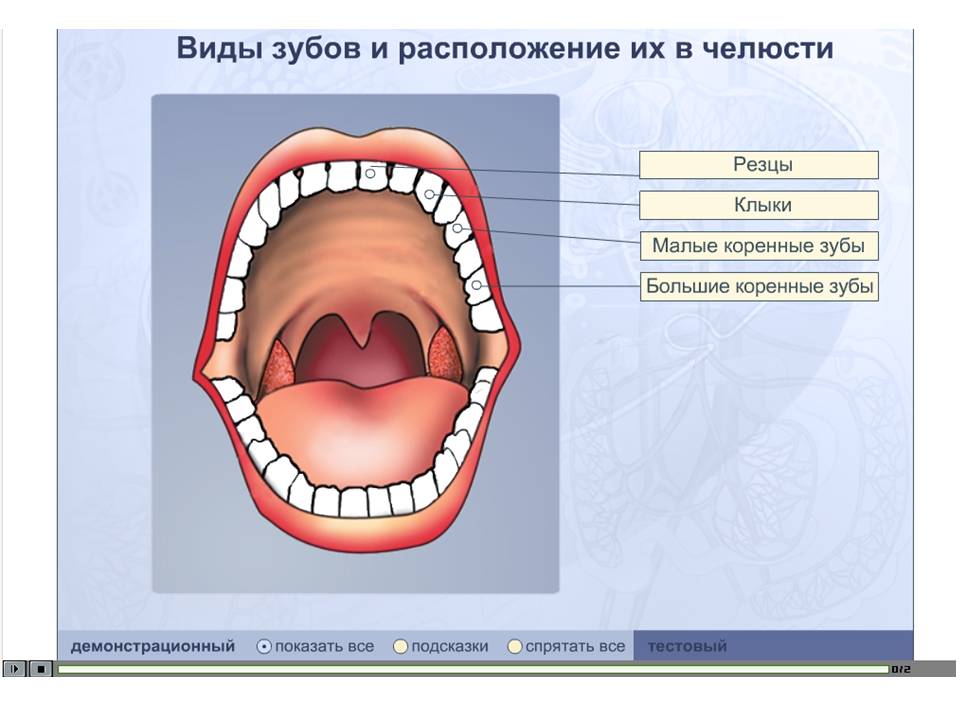Select the 'показать все' radio button
960x720 pixels.
pyautogui.click(x=264, y=647)
